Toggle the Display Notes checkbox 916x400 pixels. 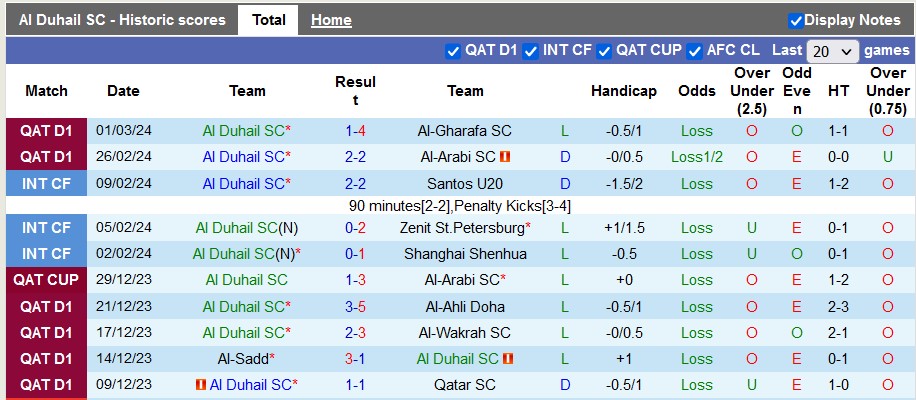796,20
